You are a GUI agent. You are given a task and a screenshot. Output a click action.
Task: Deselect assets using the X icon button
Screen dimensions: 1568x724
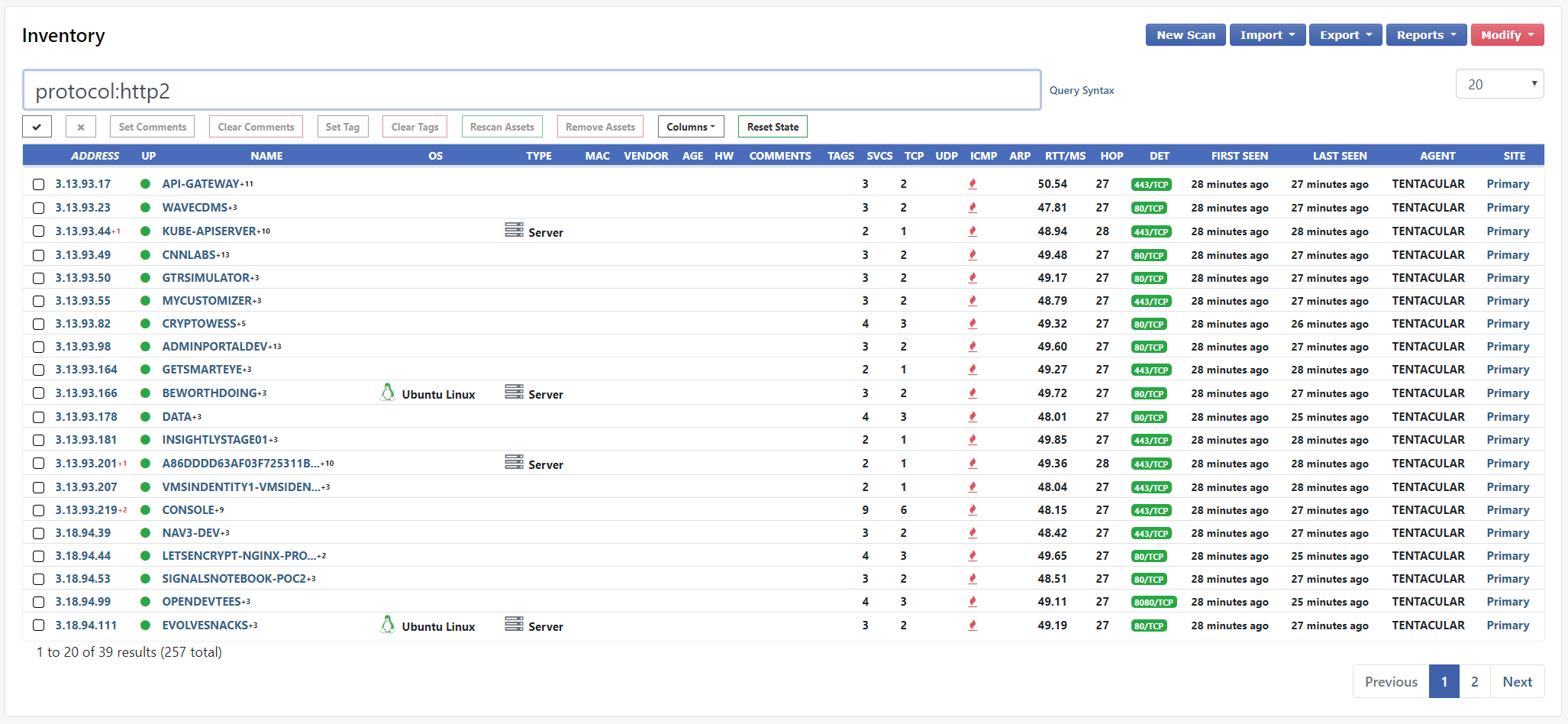click(x=80, y=126)
